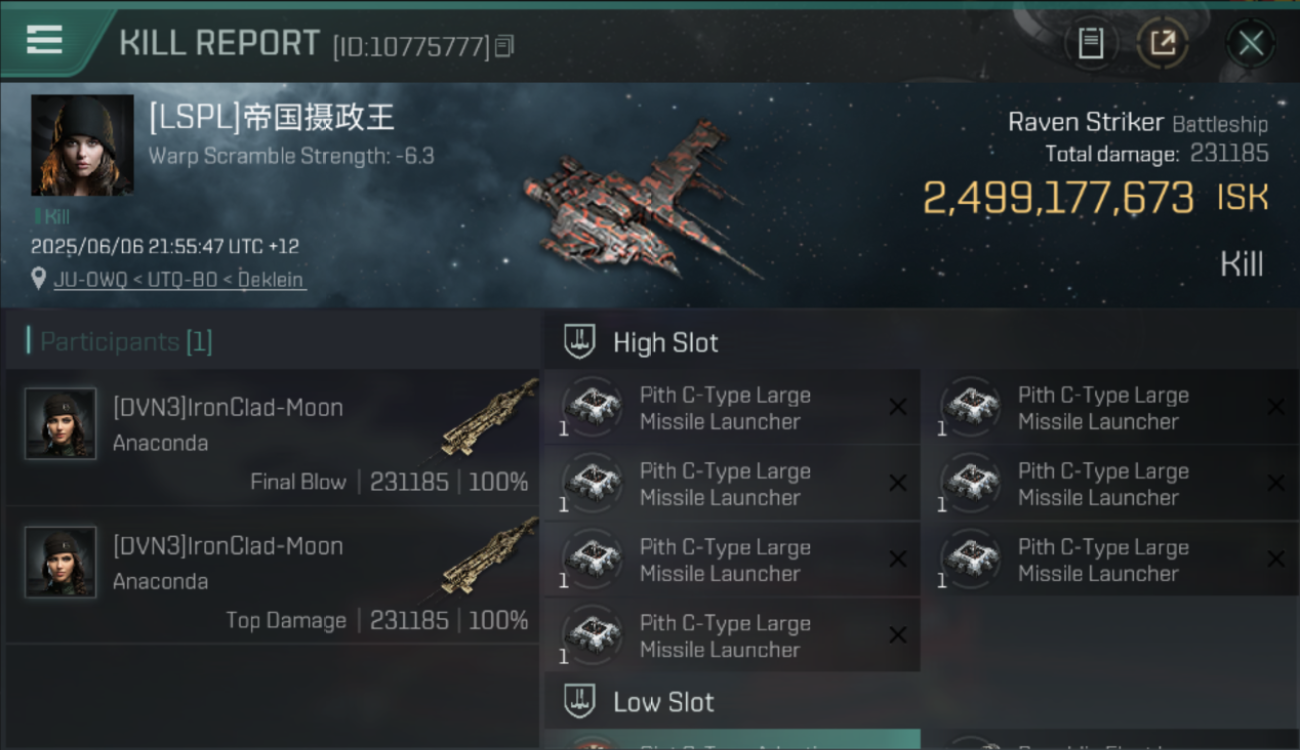Tap first Pith C-Type Large Missile Launcher icon
The image size is (1300, 750).
coord(593,407)
